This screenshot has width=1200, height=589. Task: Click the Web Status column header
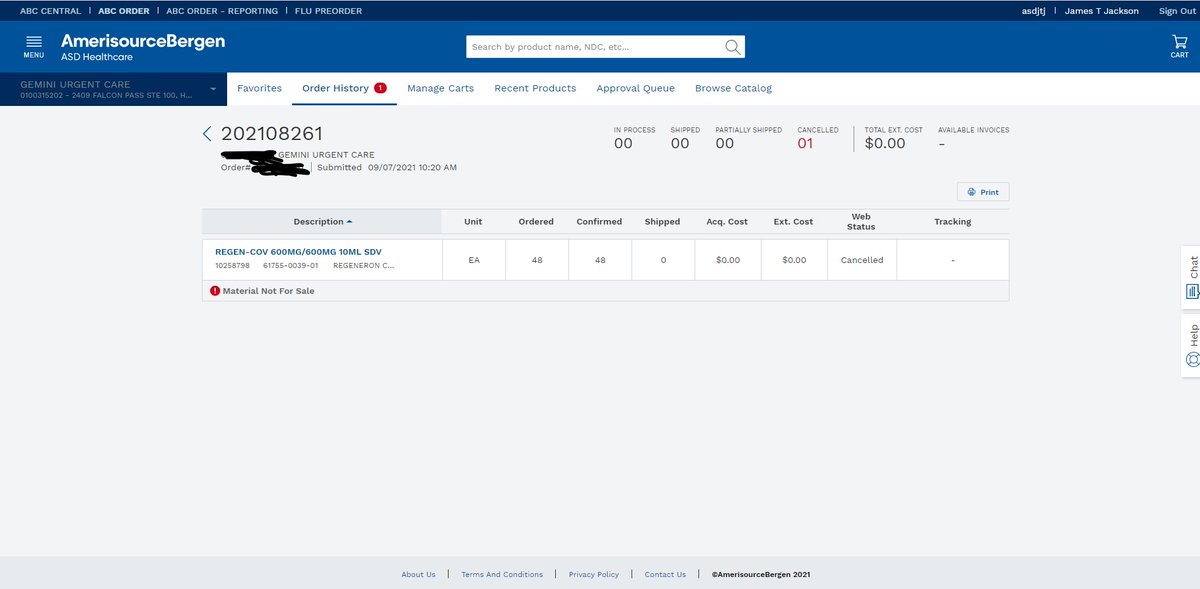(861, 221)
